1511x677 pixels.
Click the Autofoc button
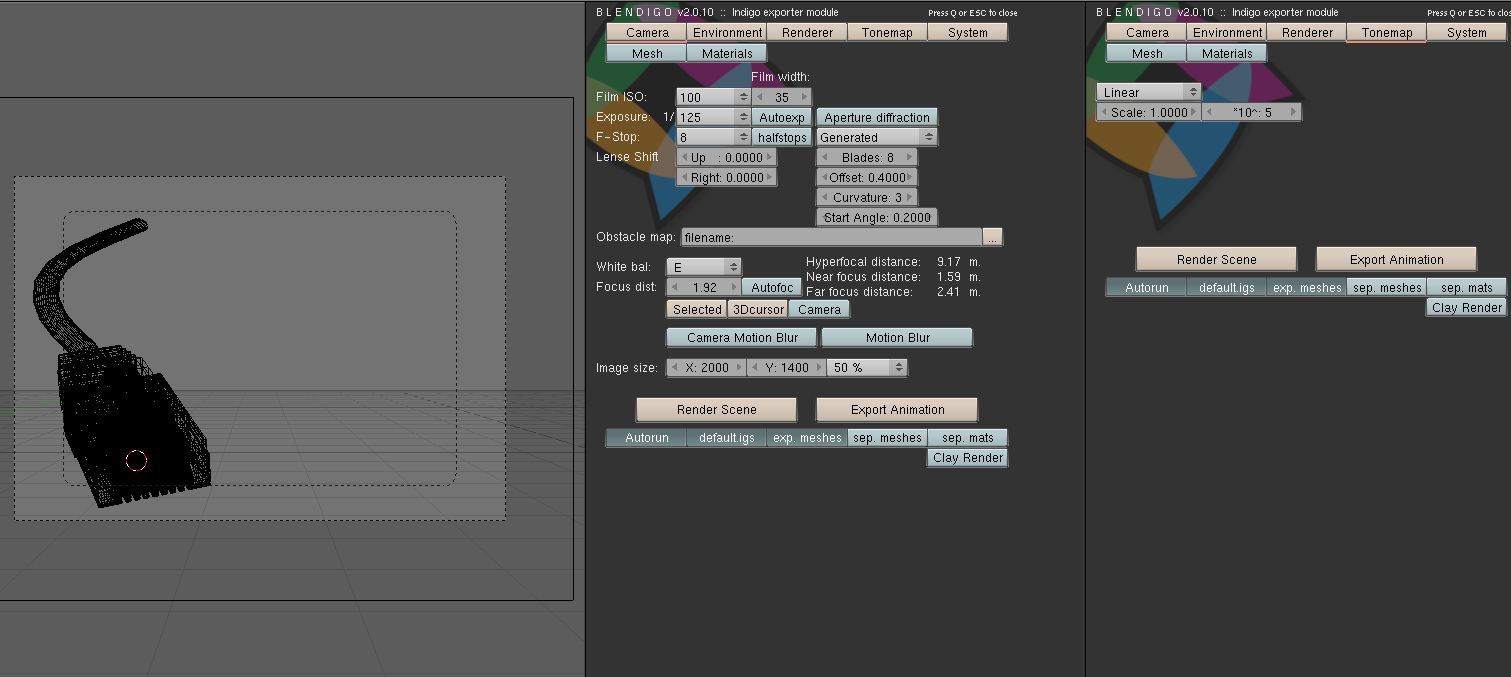coord(772,287)
